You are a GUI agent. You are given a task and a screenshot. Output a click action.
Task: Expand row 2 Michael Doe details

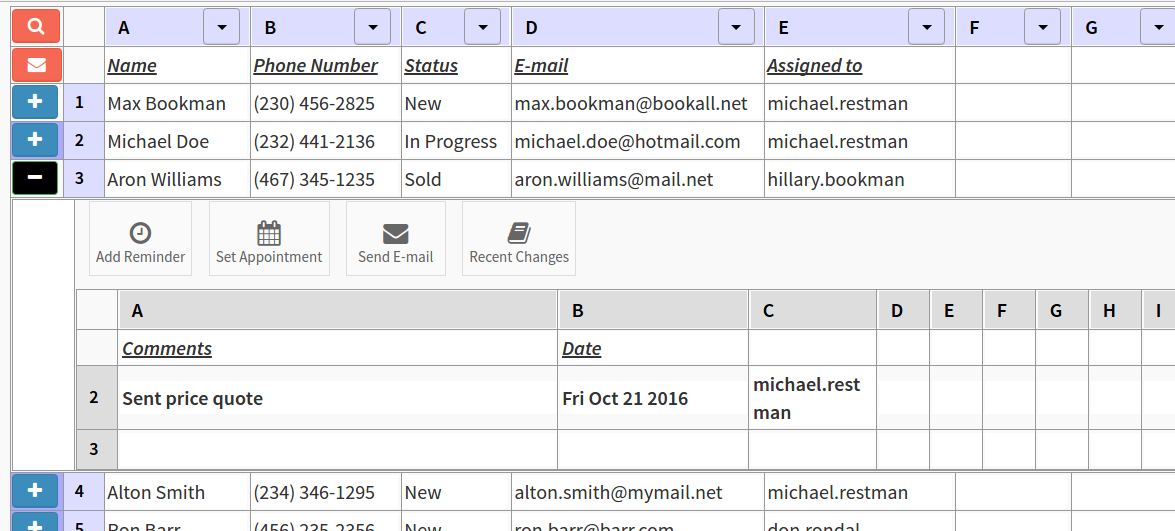(35, 140)
